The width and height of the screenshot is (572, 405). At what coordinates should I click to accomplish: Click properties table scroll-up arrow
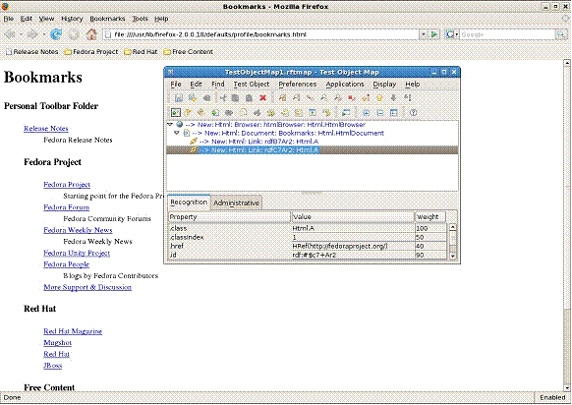click(x=453, y=227)
